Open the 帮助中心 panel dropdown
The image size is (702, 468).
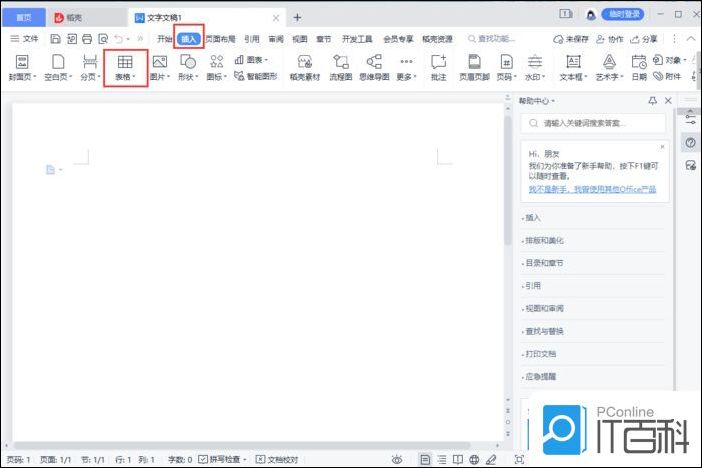pos(537,101)
